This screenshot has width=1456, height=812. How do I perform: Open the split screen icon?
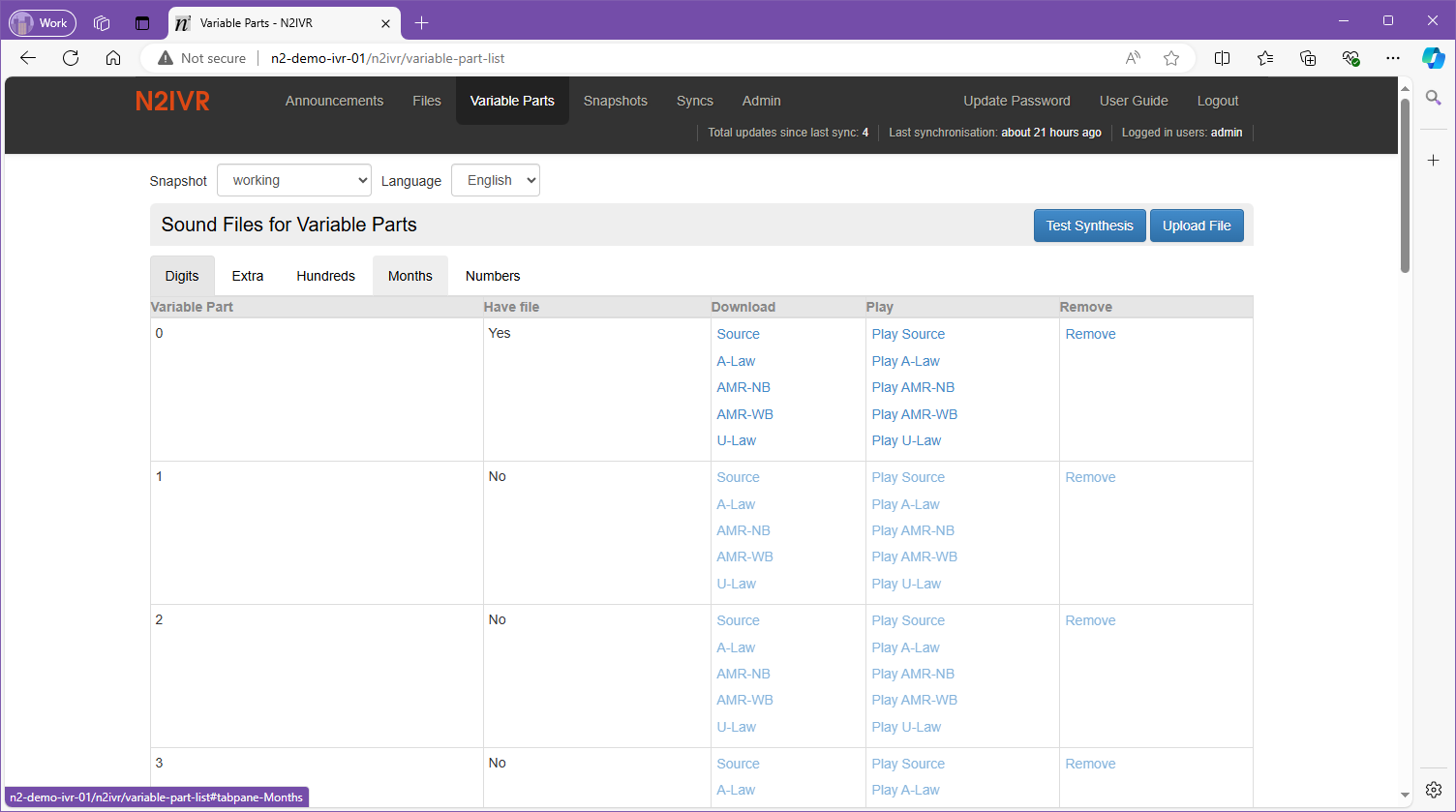(x=1222, y=58)
